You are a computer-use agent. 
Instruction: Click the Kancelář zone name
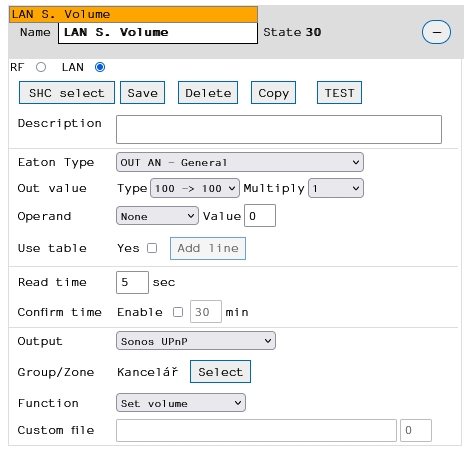pyautogui.click(x=148, y=371)
